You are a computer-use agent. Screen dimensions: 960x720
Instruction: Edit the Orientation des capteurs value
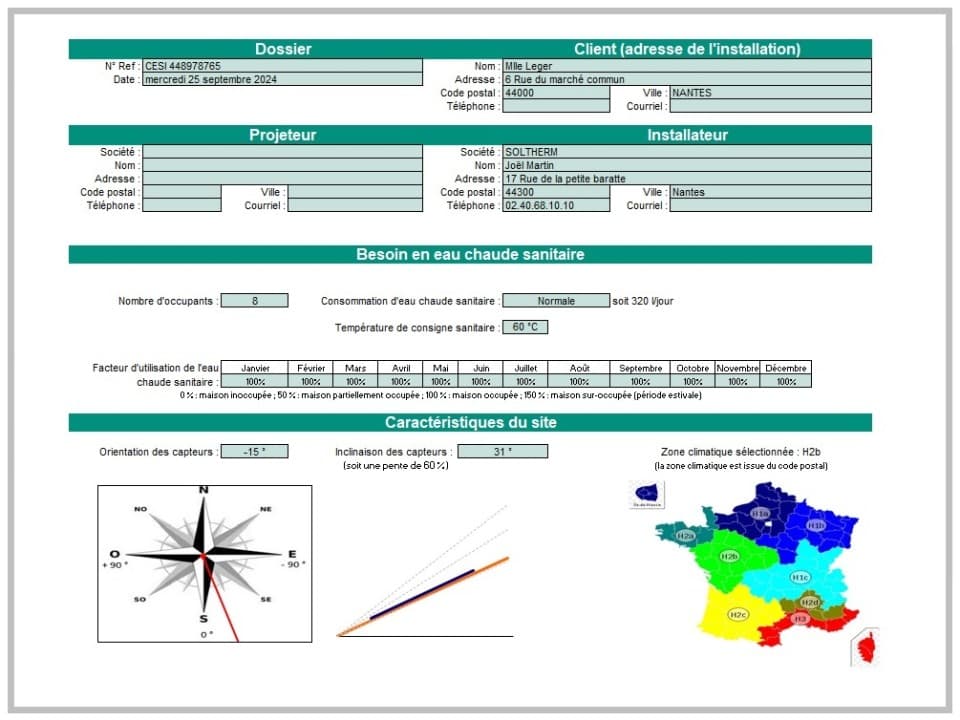click(x=254, y=451)
